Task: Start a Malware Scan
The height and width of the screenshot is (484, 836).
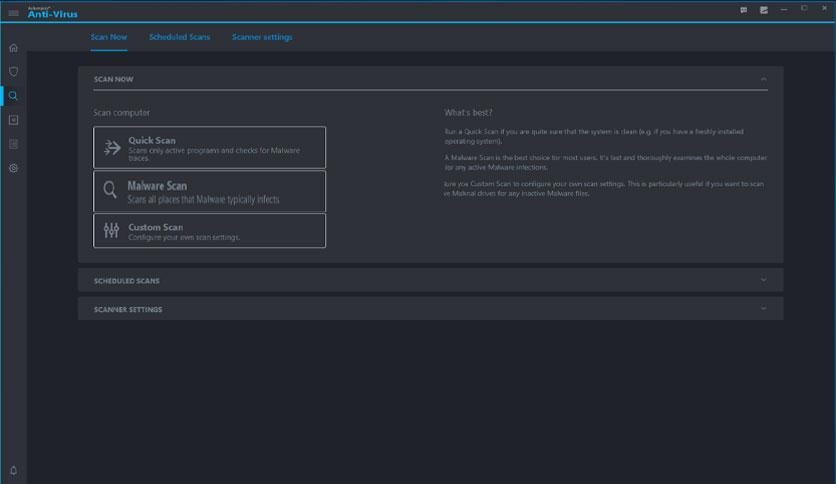Action: pos(210,191)
